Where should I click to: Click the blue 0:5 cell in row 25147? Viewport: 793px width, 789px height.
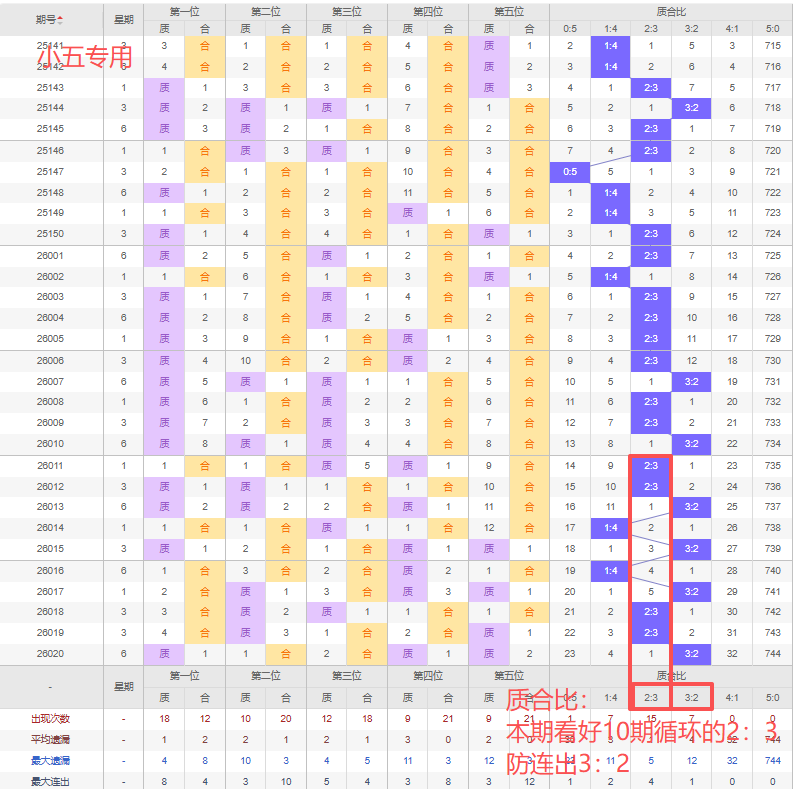click(570, 171)
